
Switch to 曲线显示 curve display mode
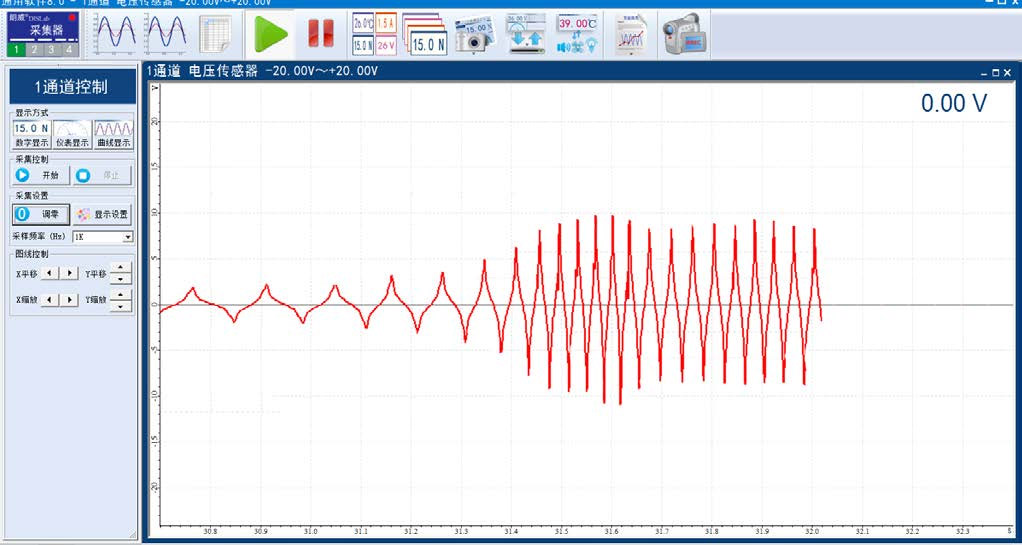pos(112,134)
